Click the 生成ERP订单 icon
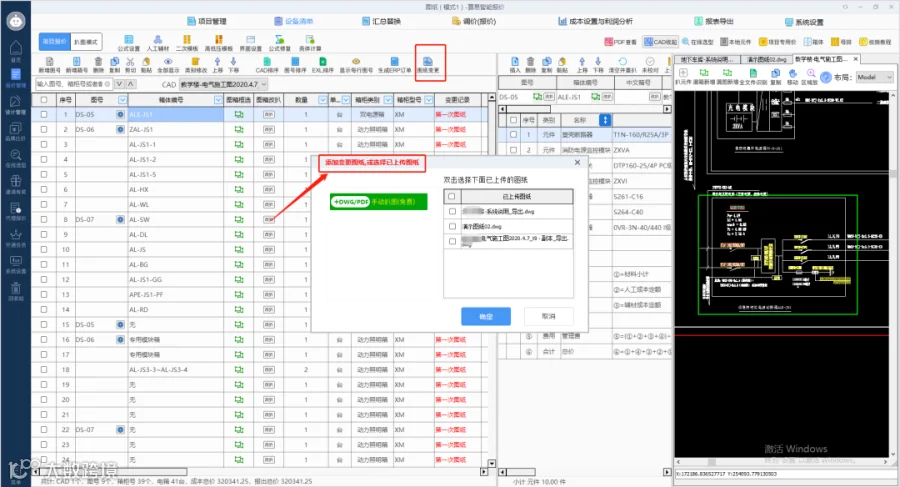The width and height of the screenshot is (900, 487). click(x=394, y=64)
